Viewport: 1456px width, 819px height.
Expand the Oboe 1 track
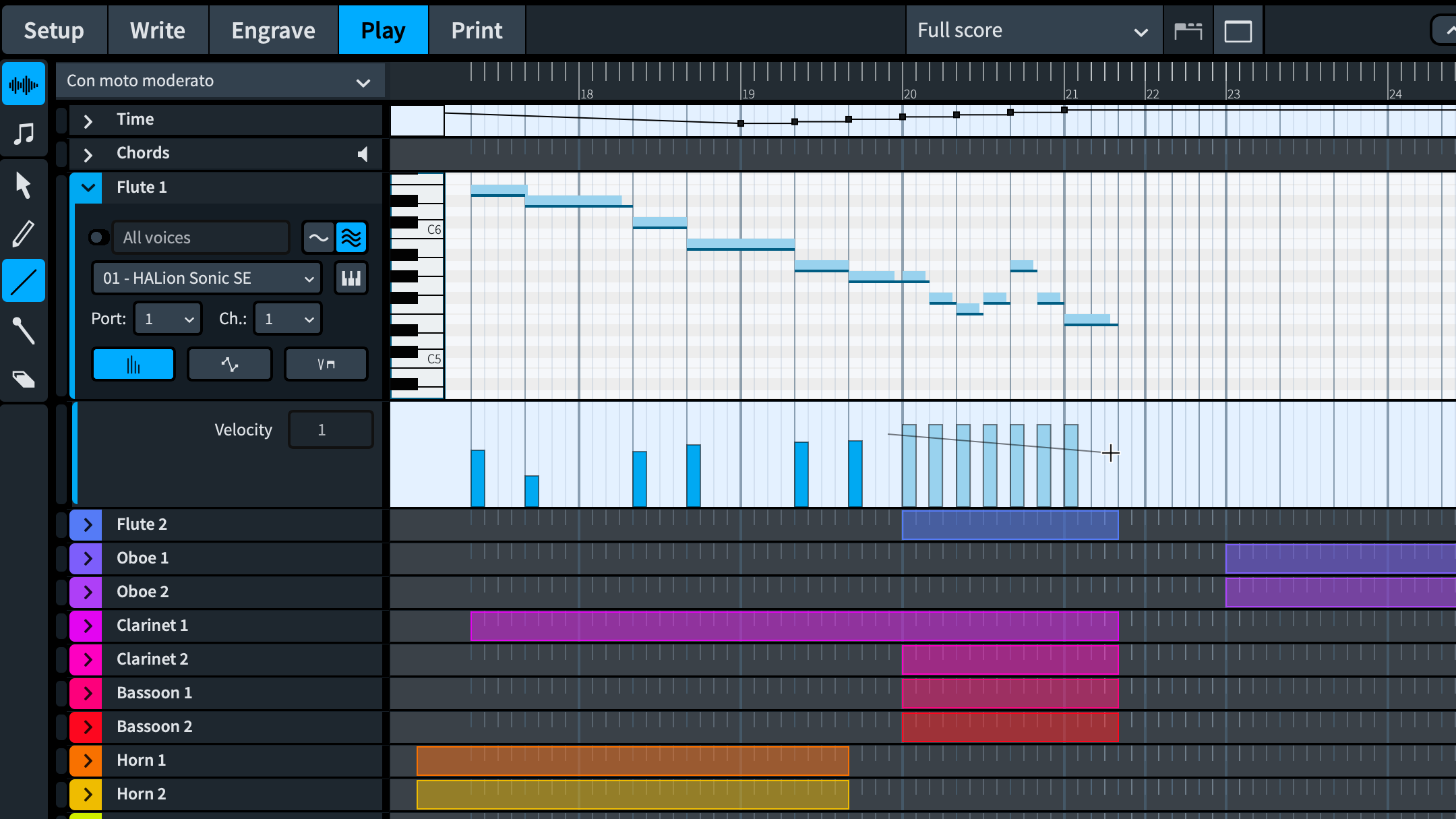click(x=87, y=558)
